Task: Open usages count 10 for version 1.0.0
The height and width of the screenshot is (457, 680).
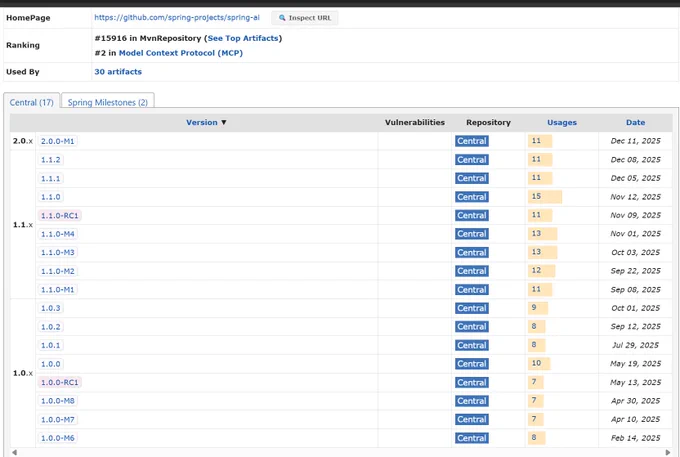Action: [537, 363]
